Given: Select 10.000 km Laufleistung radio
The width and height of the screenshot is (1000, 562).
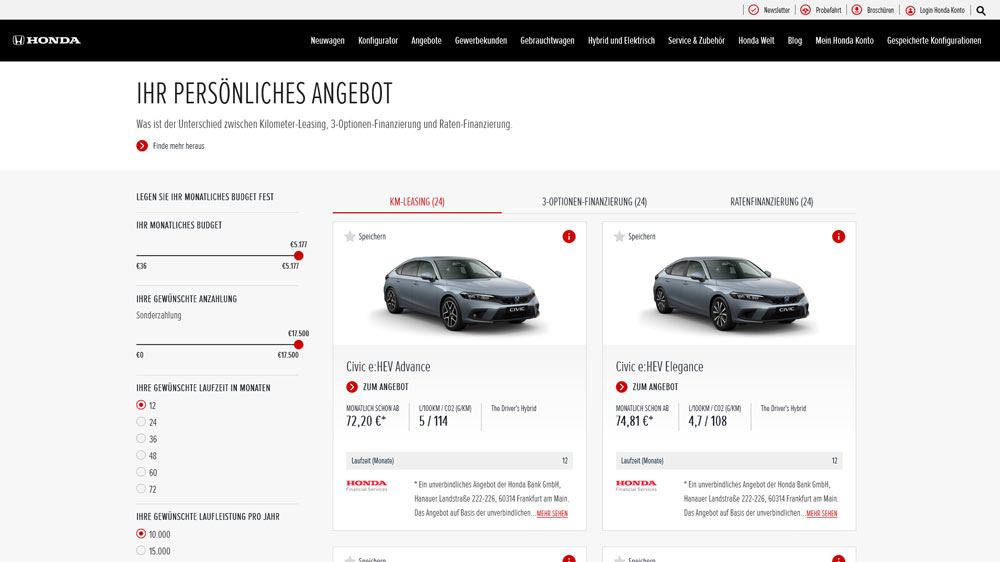Looking at the screenshot, I should [141, 534].
